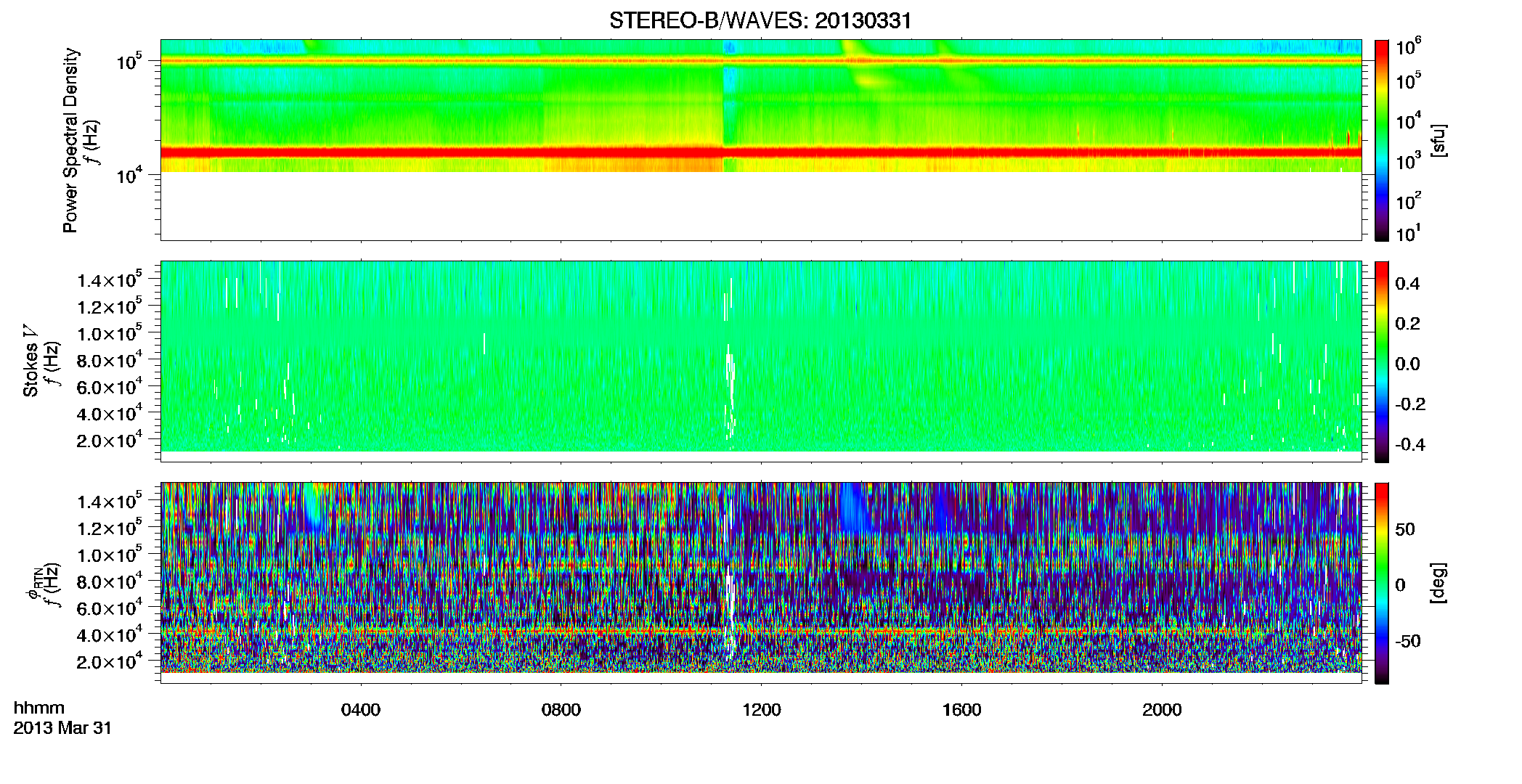
Task: Click the 0800 time tick label
Action: [x=561, y=710]
